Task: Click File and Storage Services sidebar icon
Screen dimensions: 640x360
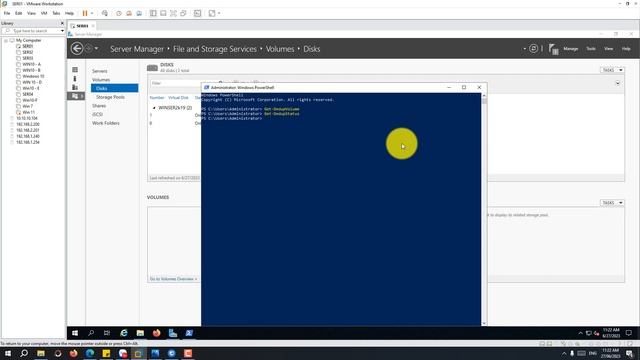Action: point(76,96)
